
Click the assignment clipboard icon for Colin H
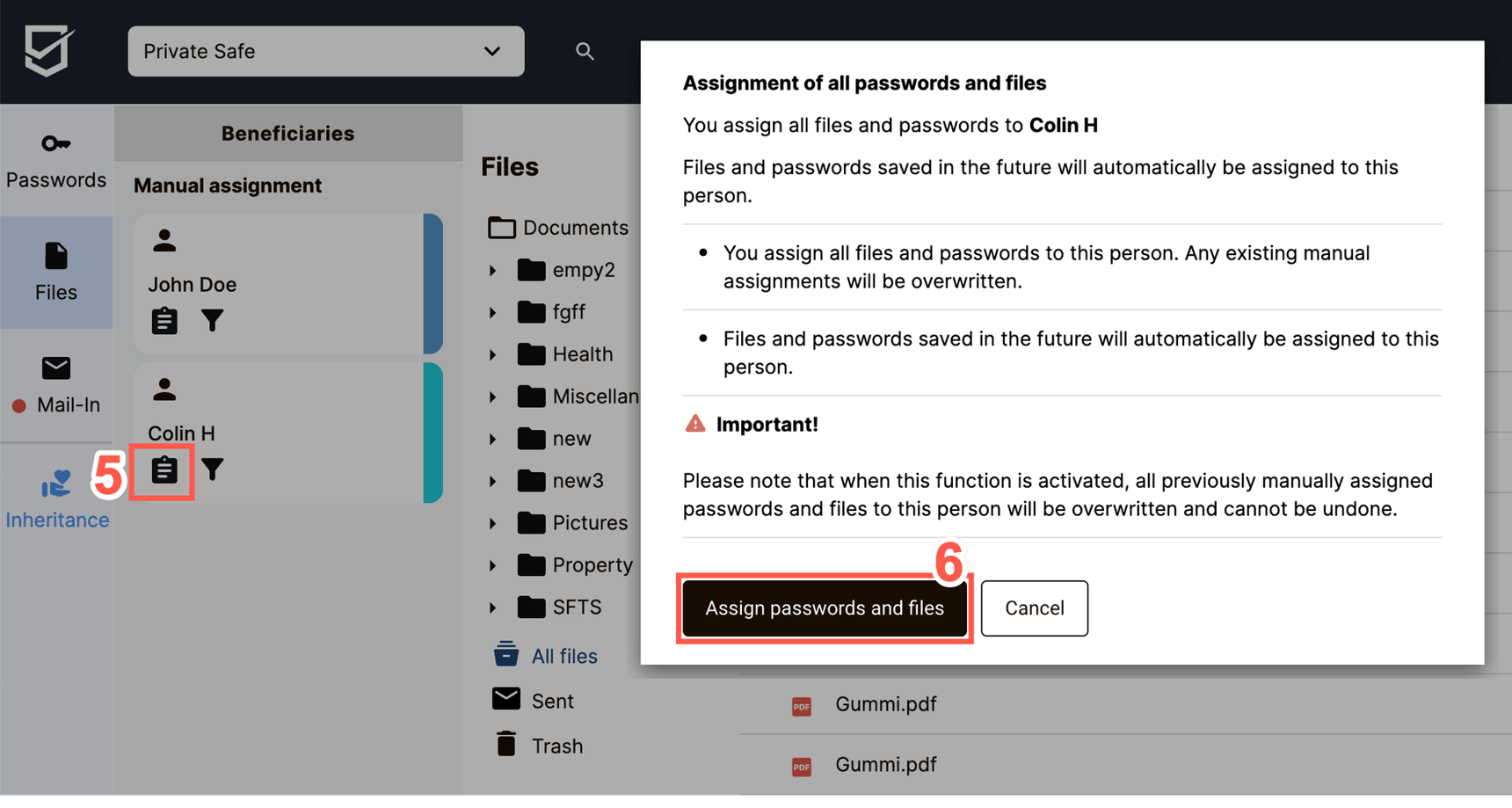tap(163, 470)
